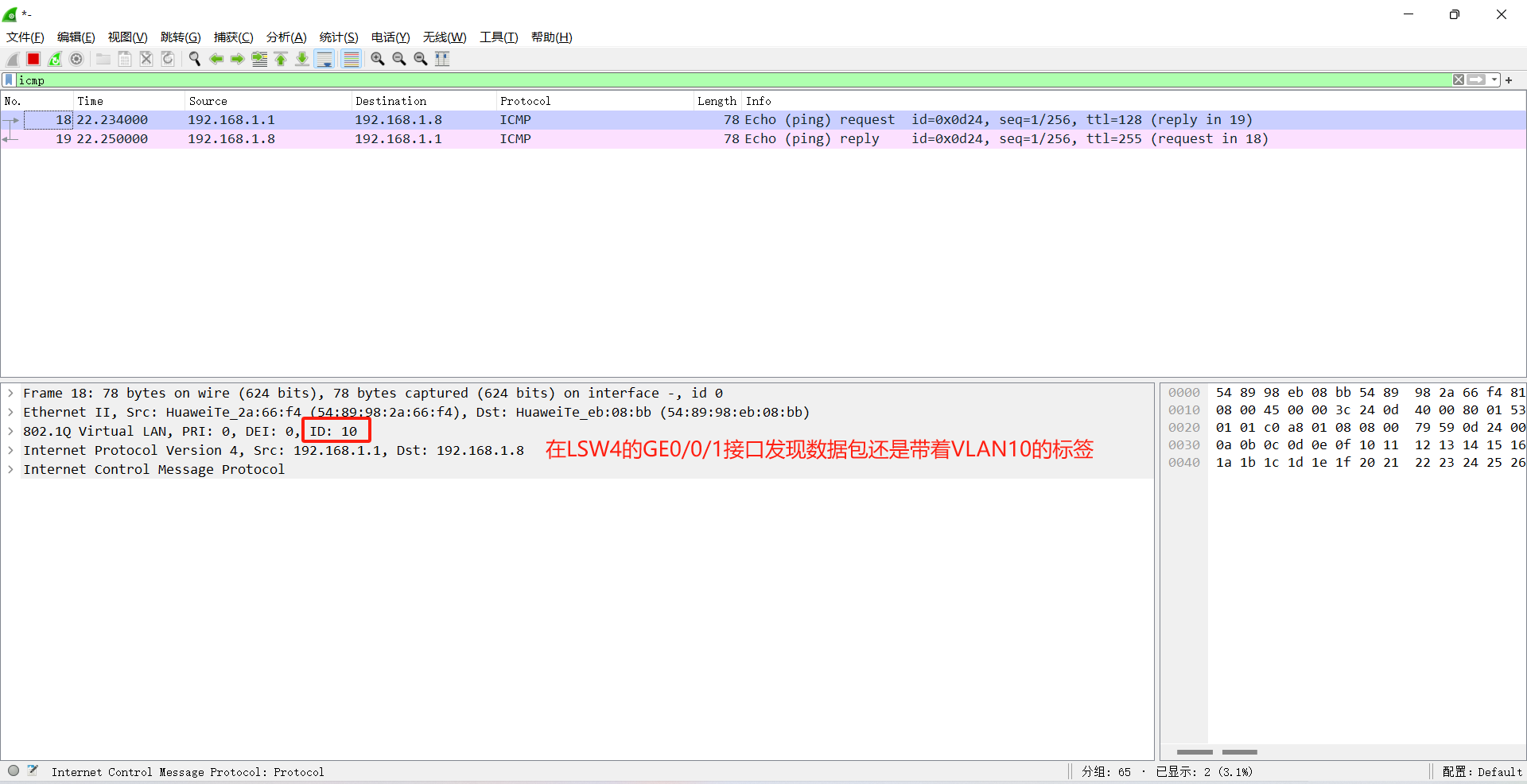Sort packets by No. column header
This screenshot has width=1527, height=784.
[x=37, y=101]
